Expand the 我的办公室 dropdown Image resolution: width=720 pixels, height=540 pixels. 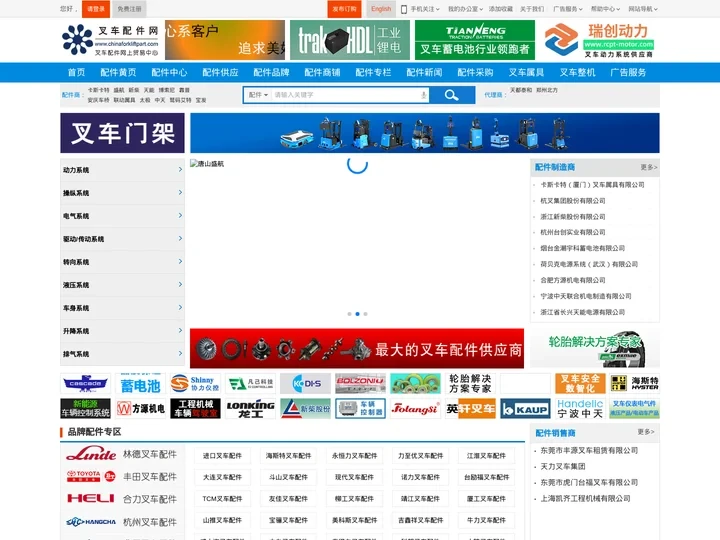[x=465, y=9]
